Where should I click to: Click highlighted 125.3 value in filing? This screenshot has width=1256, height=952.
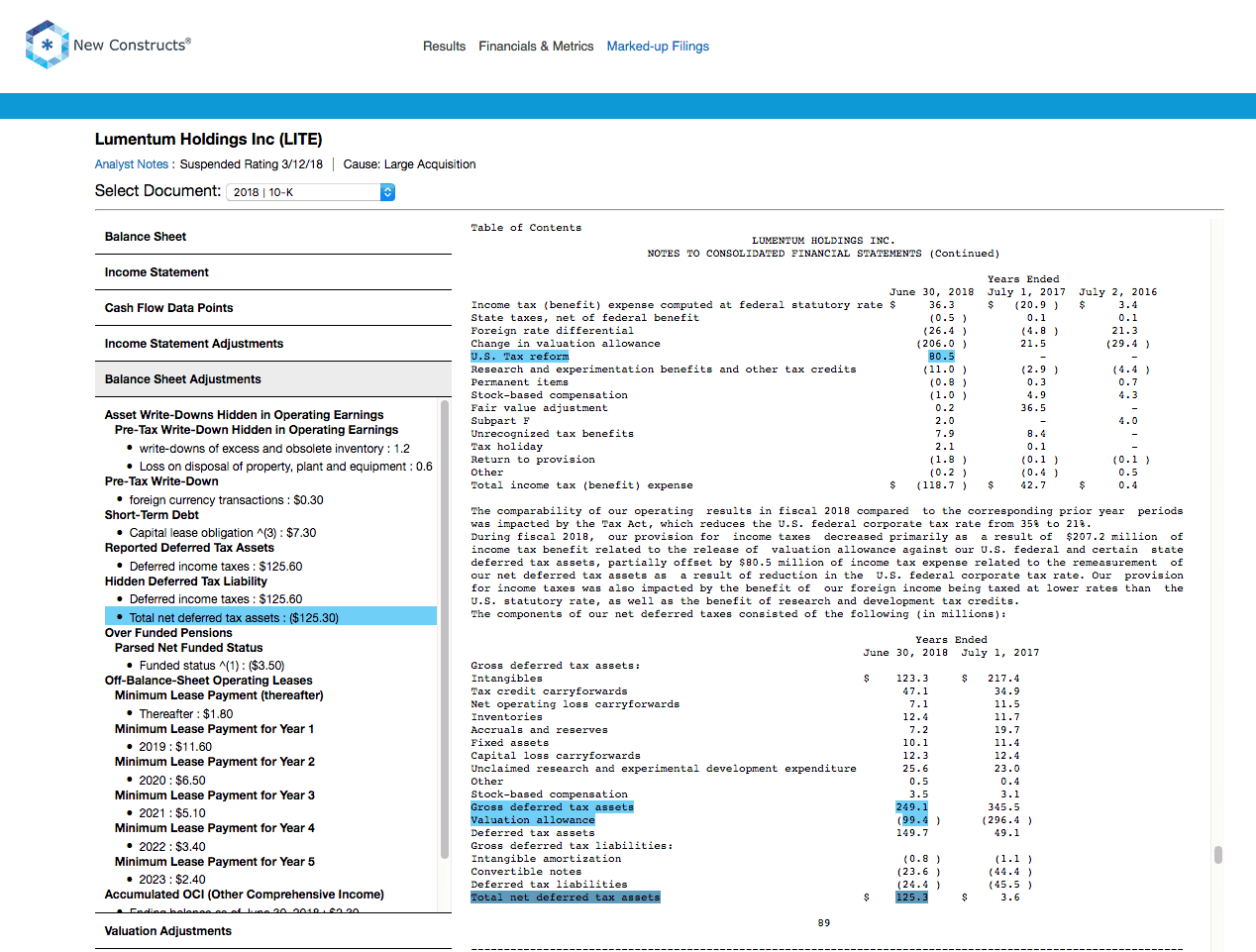tap(912, 898)
